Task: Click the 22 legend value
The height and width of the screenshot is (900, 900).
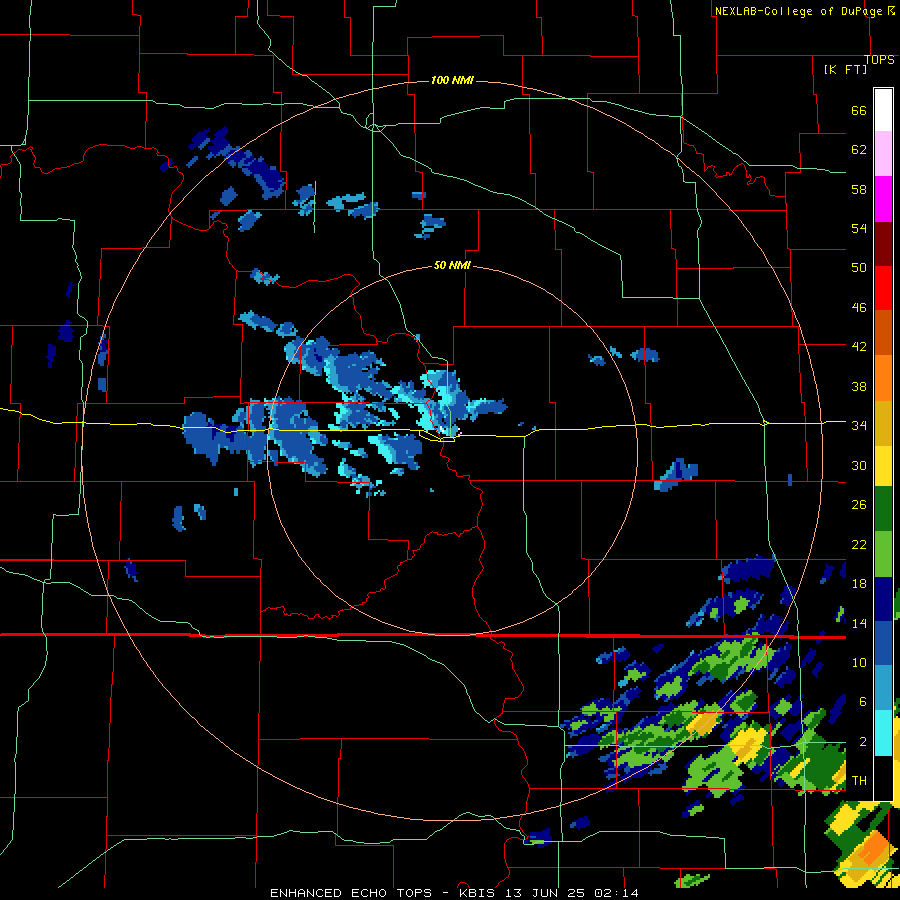Action: (859, 545)
